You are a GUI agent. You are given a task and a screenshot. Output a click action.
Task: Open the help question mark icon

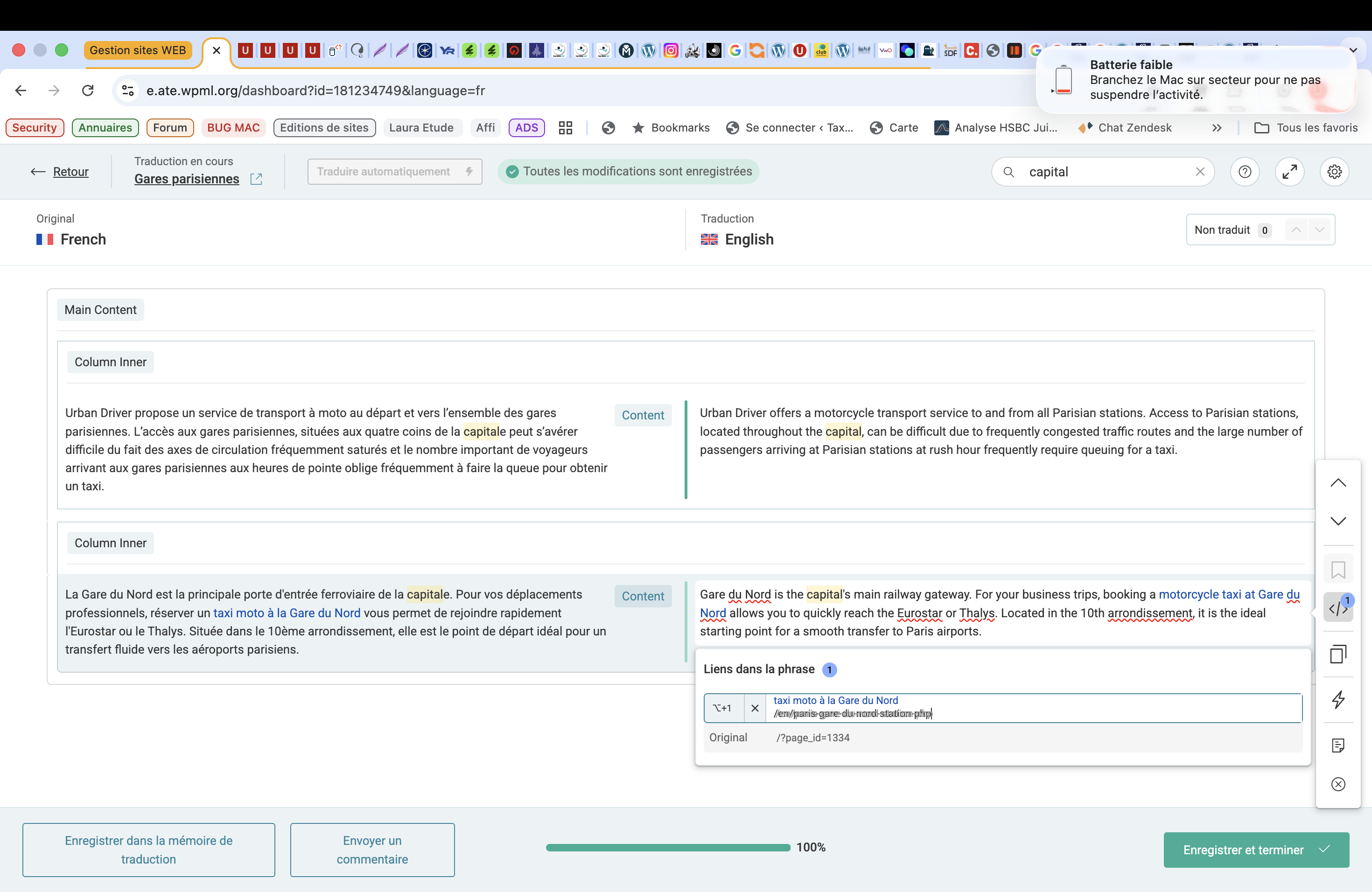coord(1245,172)
